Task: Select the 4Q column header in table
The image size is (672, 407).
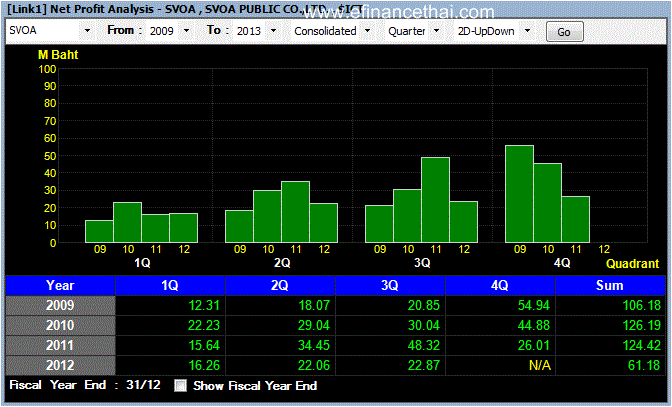Action: tap(500, 285)
